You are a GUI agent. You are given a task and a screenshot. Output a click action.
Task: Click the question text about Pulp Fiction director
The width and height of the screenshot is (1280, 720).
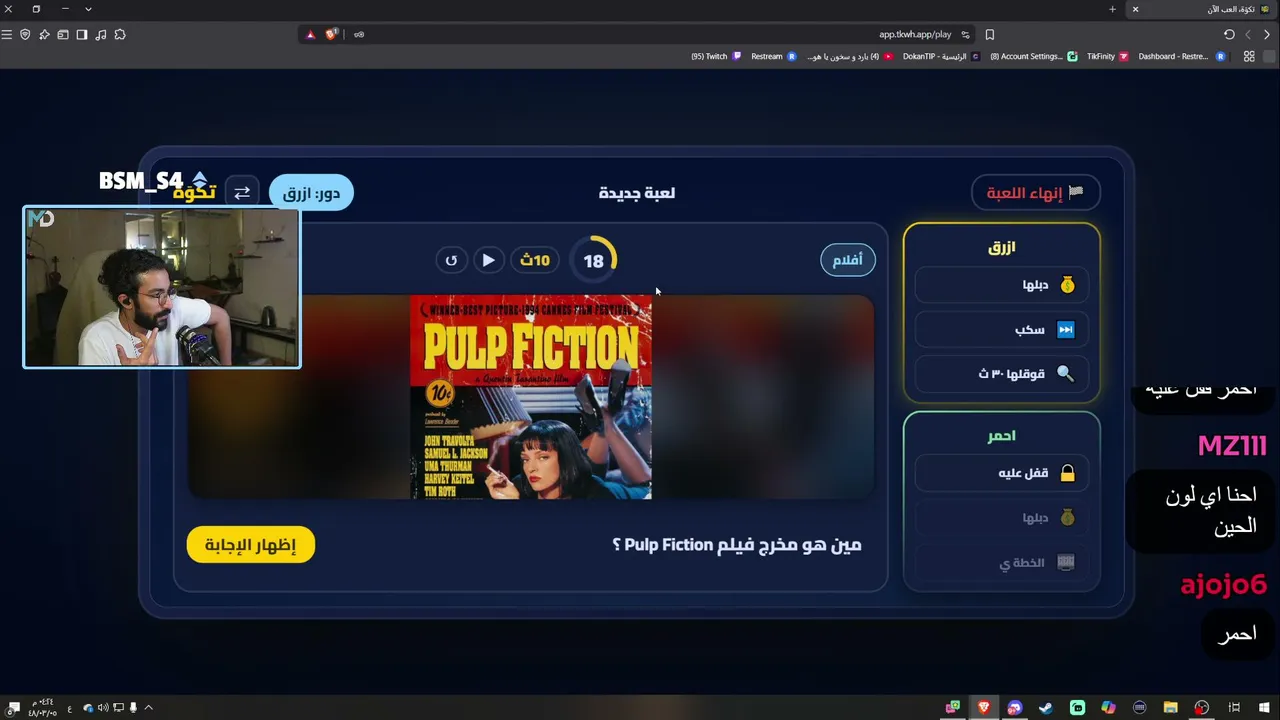[737, 545]
